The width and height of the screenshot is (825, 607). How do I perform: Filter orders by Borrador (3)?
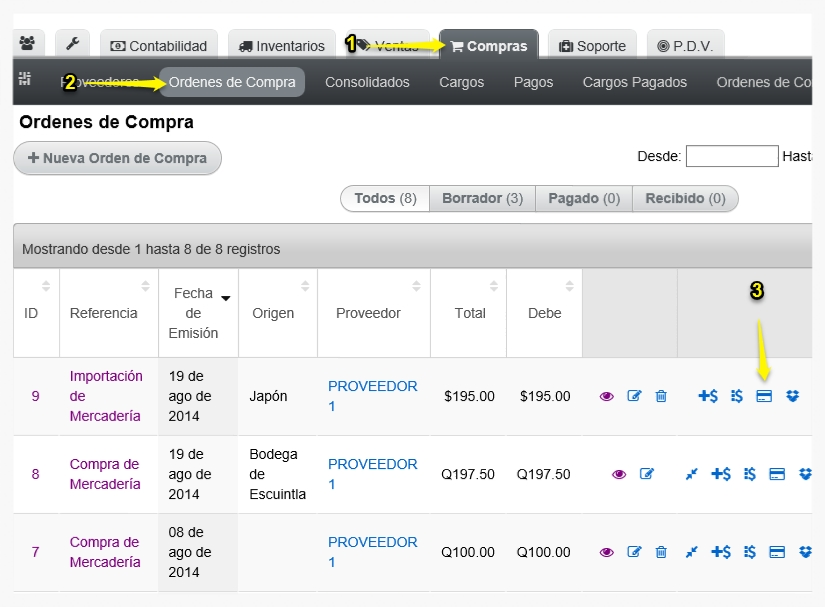coord(482,198)
